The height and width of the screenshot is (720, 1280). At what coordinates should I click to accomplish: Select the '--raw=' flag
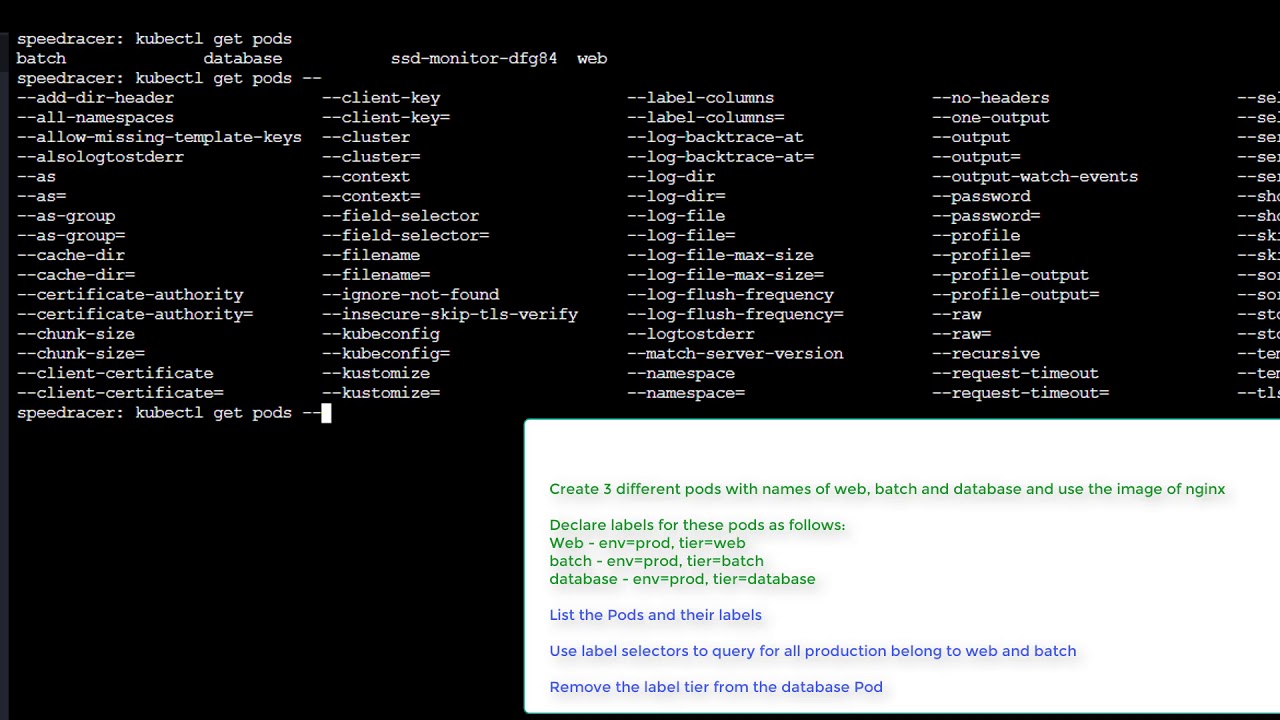pos(962,334)
